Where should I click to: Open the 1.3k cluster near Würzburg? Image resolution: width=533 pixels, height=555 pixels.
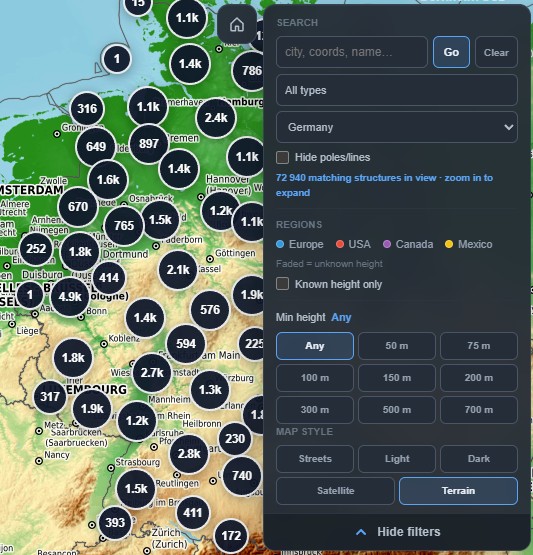(x=210, y=390)
